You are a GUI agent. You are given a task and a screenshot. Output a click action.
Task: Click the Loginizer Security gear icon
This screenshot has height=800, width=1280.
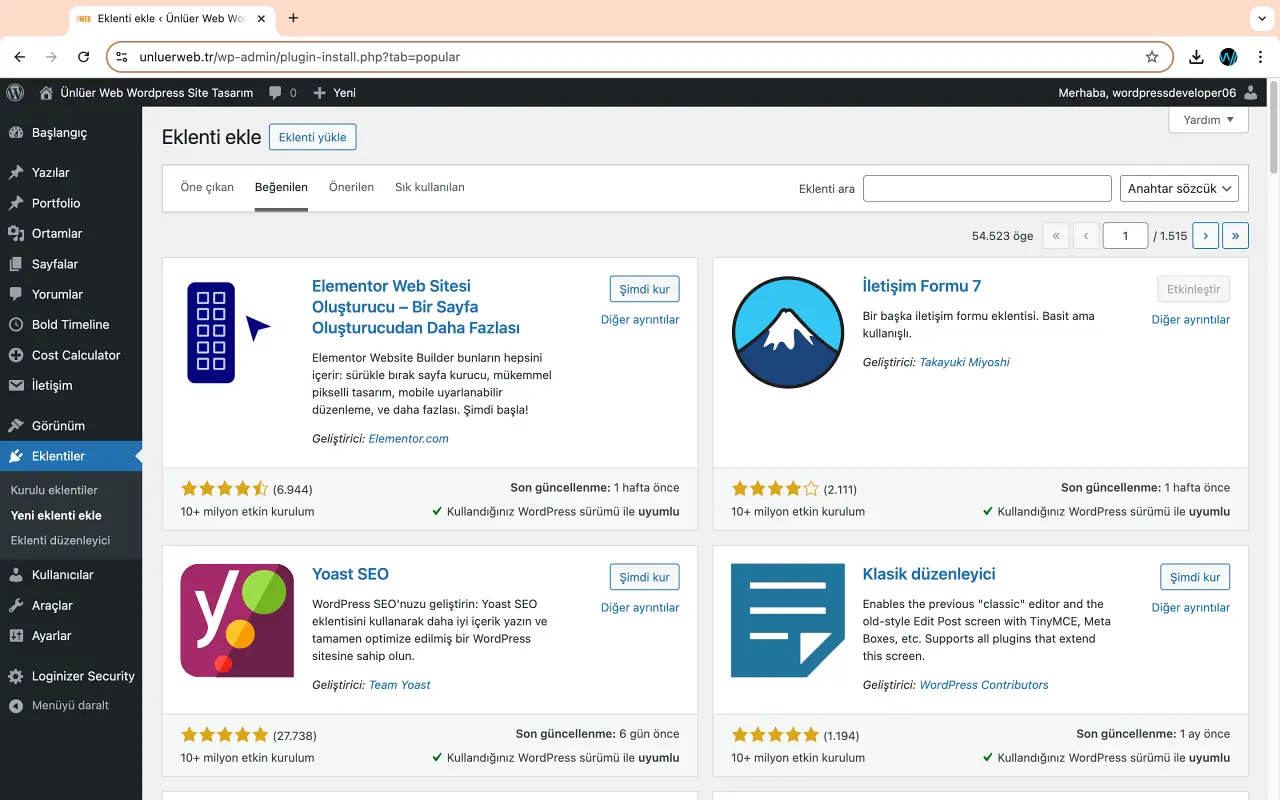click(x=15, y=676)
